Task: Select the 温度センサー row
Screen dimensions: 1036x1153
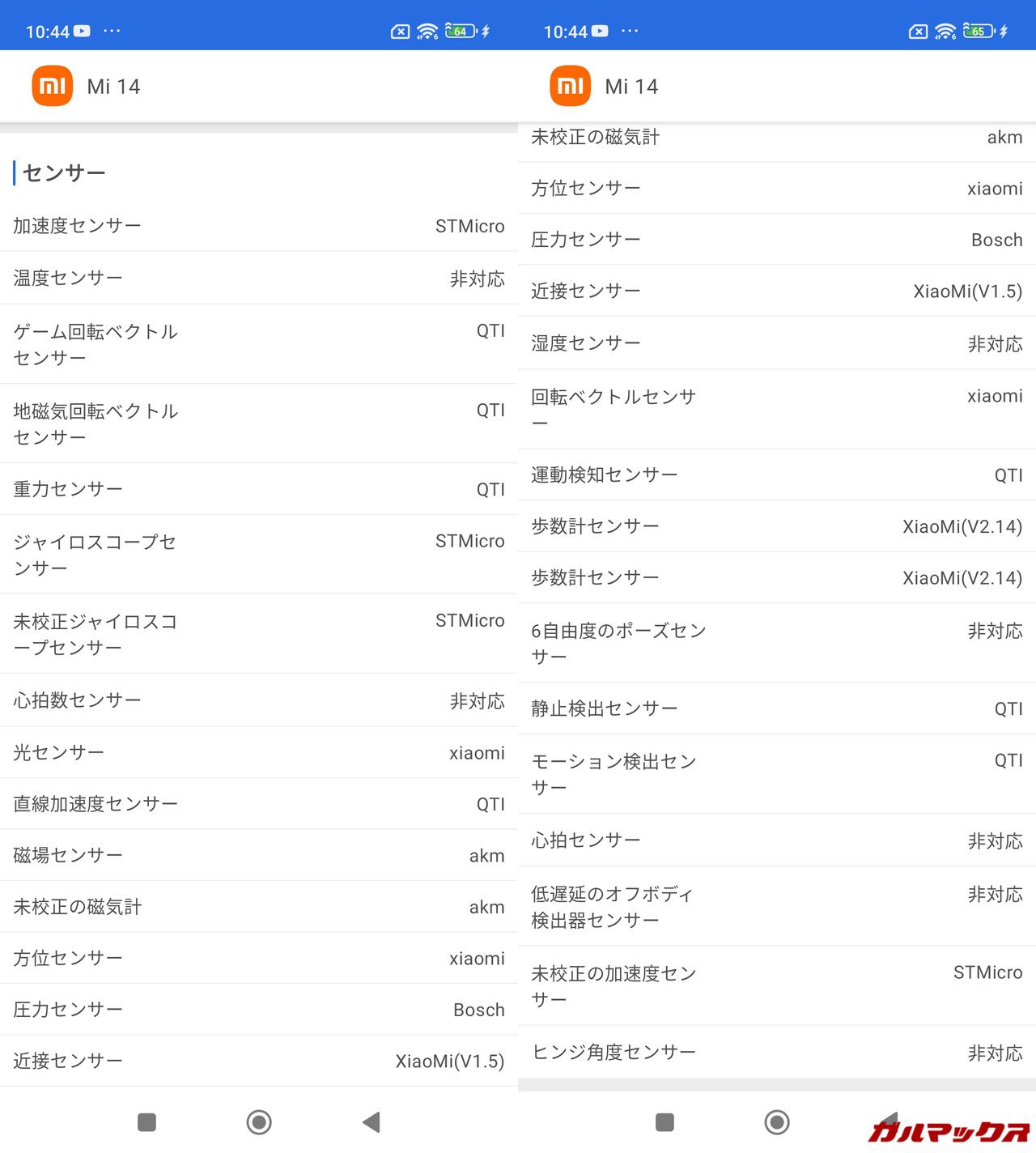Action: [259, 278]
